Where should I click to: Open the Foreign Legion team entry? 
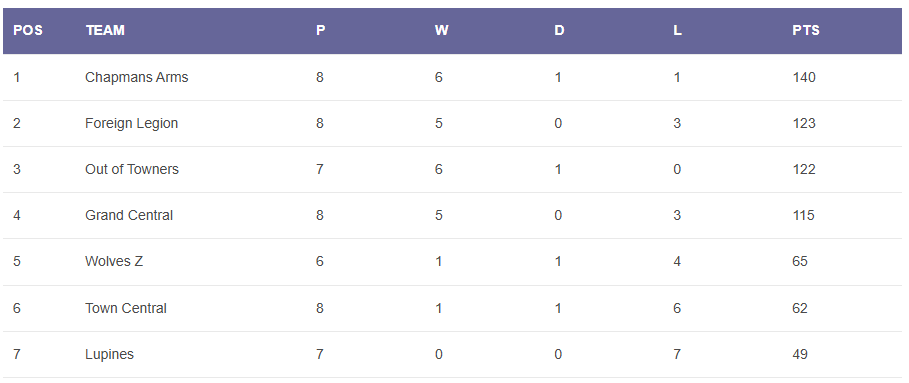[132, 123]
